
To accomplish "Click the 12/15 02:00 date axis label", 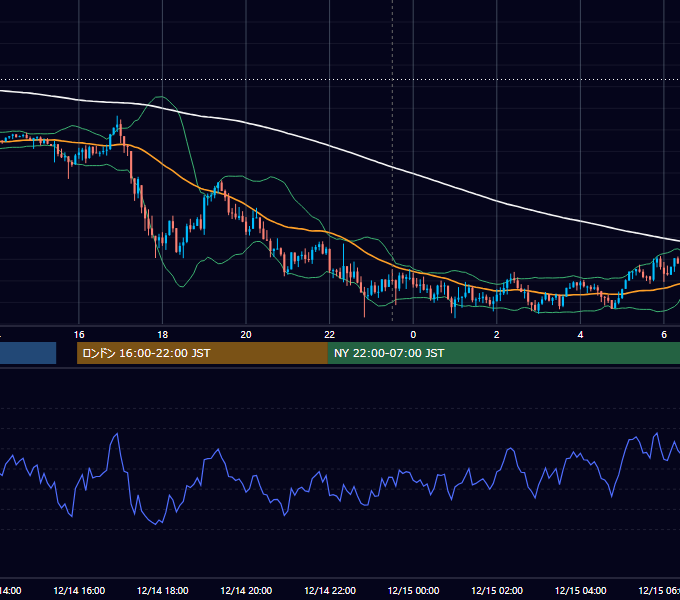I will (x=497, y=590).
